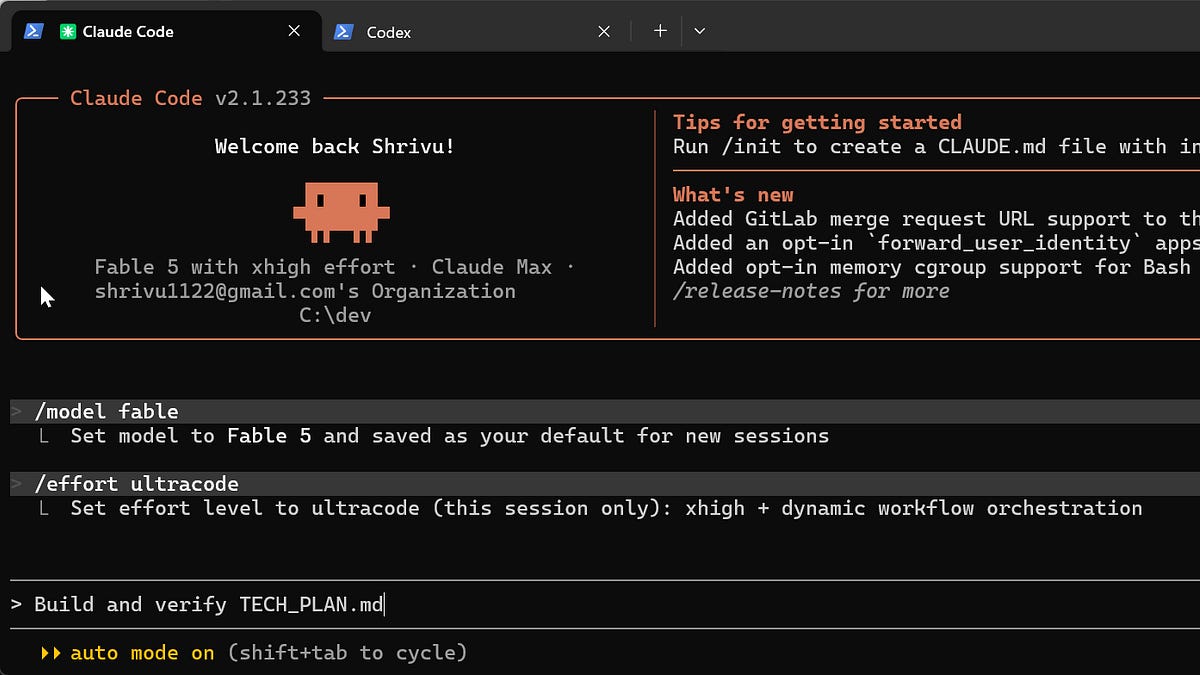Click '(shift+tab to cycle)' hint text
The height and width of the screenshot is (675, 1200).
tap(347, 653)
